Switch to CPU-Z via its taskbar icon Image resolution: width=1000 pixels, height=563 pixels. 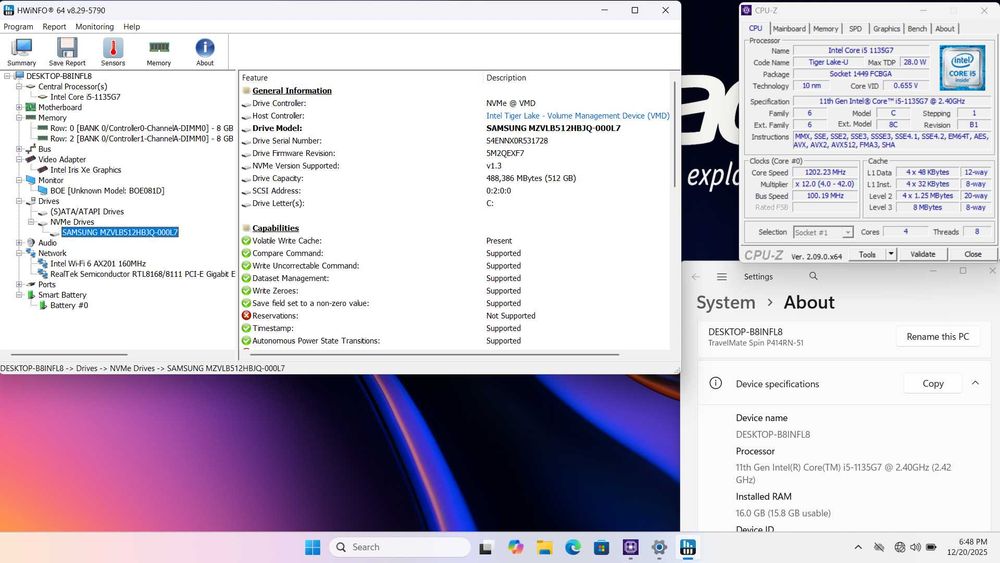[630, 547]
